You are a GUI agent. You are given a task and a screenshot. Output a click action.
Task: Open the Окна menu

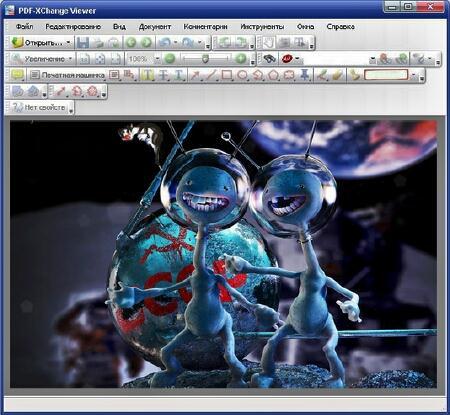click(305, 26)
